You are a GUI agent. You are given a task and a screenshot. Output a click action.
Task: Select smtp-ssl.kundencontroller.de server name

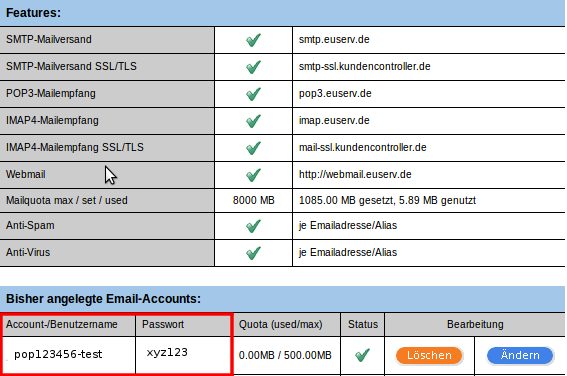pyautogui.click(x=364, y=67)
